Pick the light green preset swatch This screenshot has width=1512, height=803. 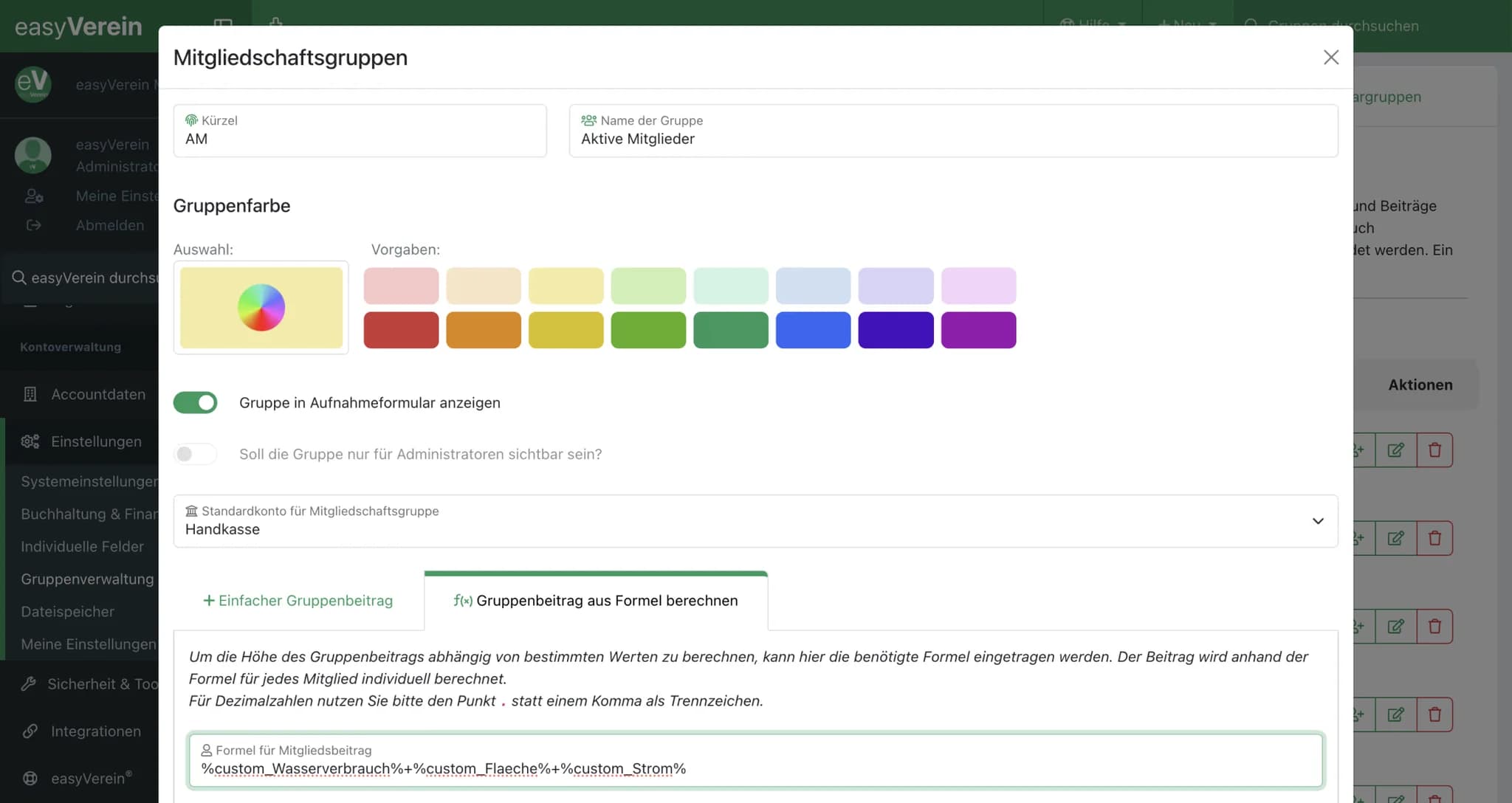tap(648, 286)
